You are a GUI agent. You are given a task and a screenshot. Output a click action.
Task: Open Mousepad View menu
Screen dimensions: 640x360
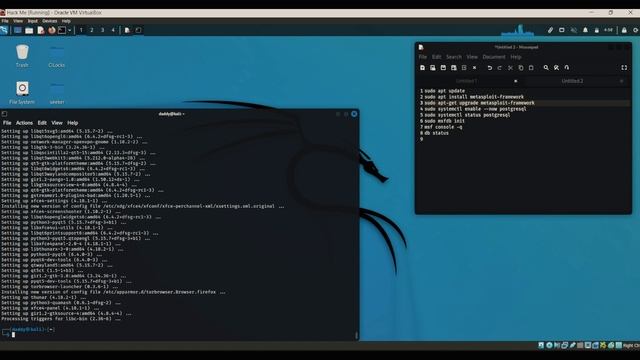click(x=472, y=57)
